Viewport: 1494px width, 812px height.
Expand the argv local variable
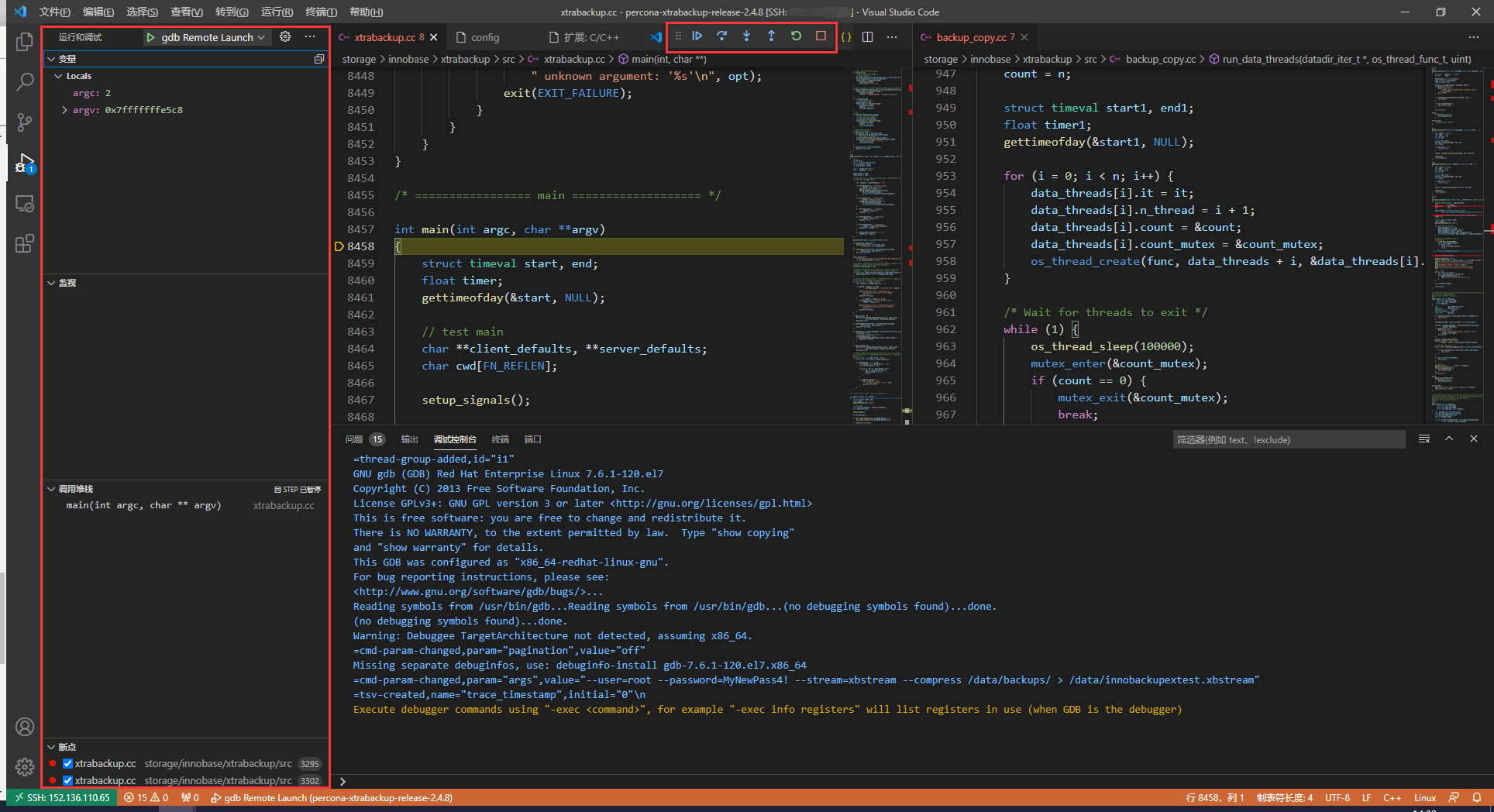coord(64,110)
